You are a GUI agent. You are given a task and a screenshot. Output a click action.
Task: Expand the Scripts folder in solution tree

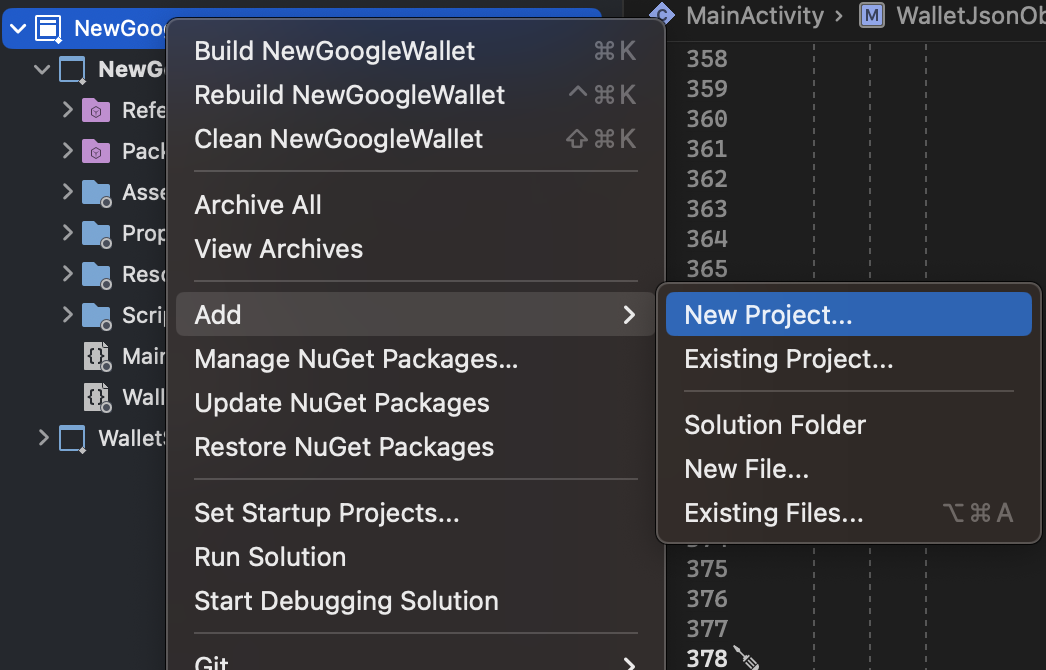tap(66, 315)
